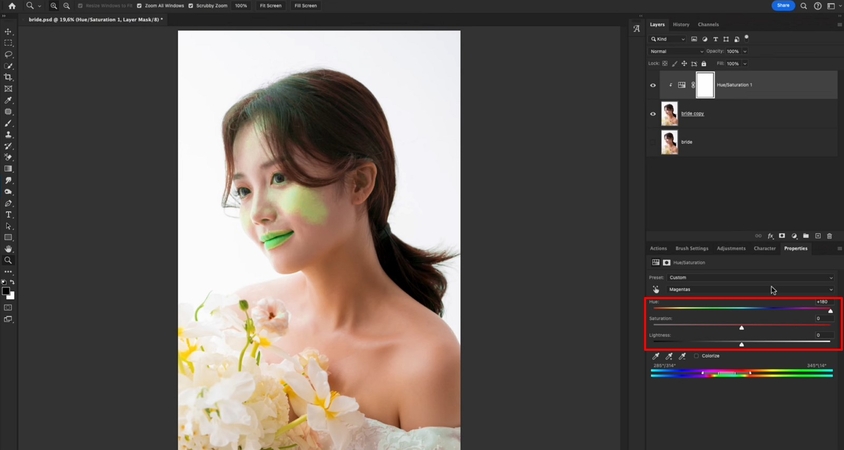Hide the Hue/Saturation 1 layer
Viewport: 844px width, 450px height.
point(653,85)
